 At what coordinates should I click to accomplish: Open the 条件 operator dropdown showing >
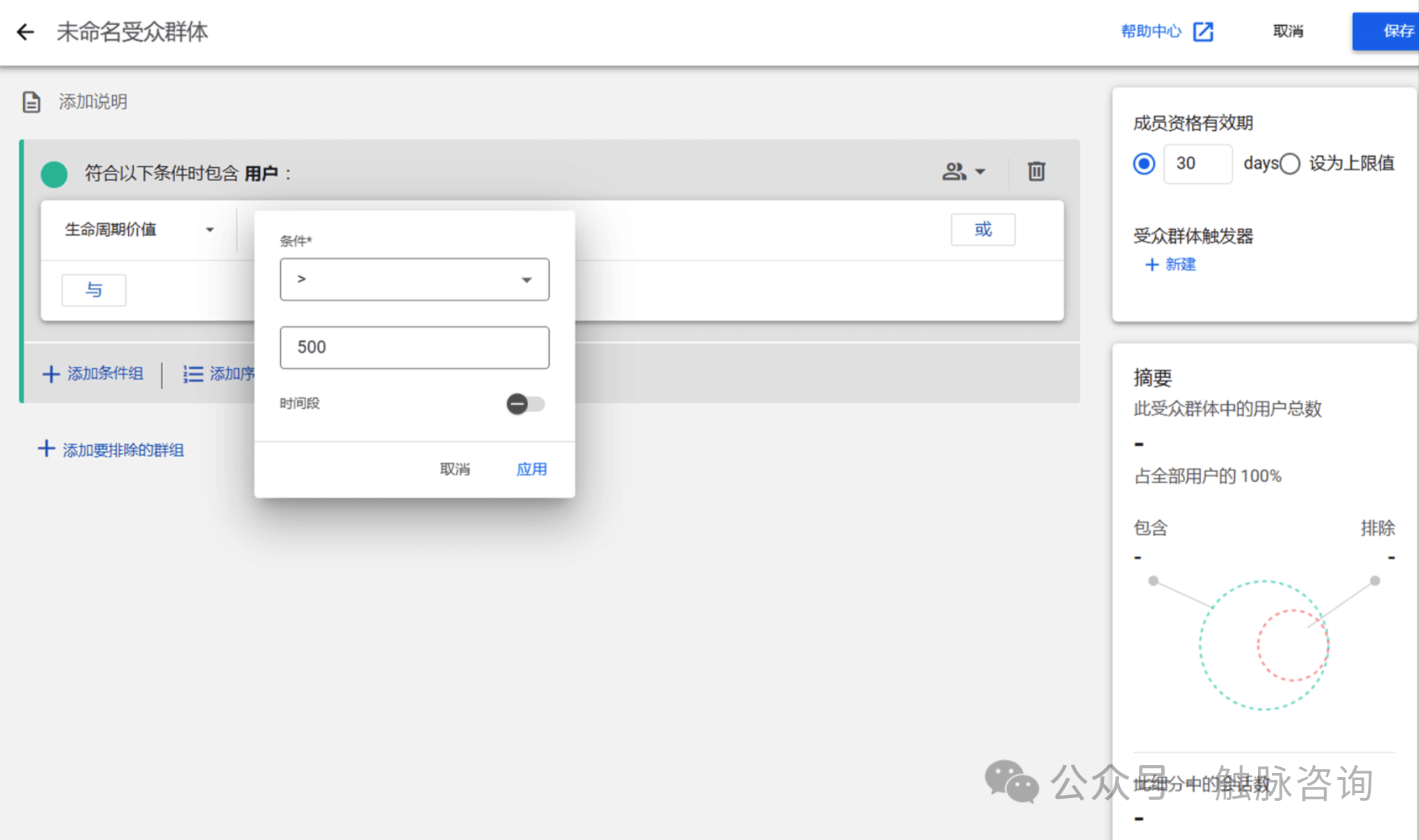click(415, 279)
